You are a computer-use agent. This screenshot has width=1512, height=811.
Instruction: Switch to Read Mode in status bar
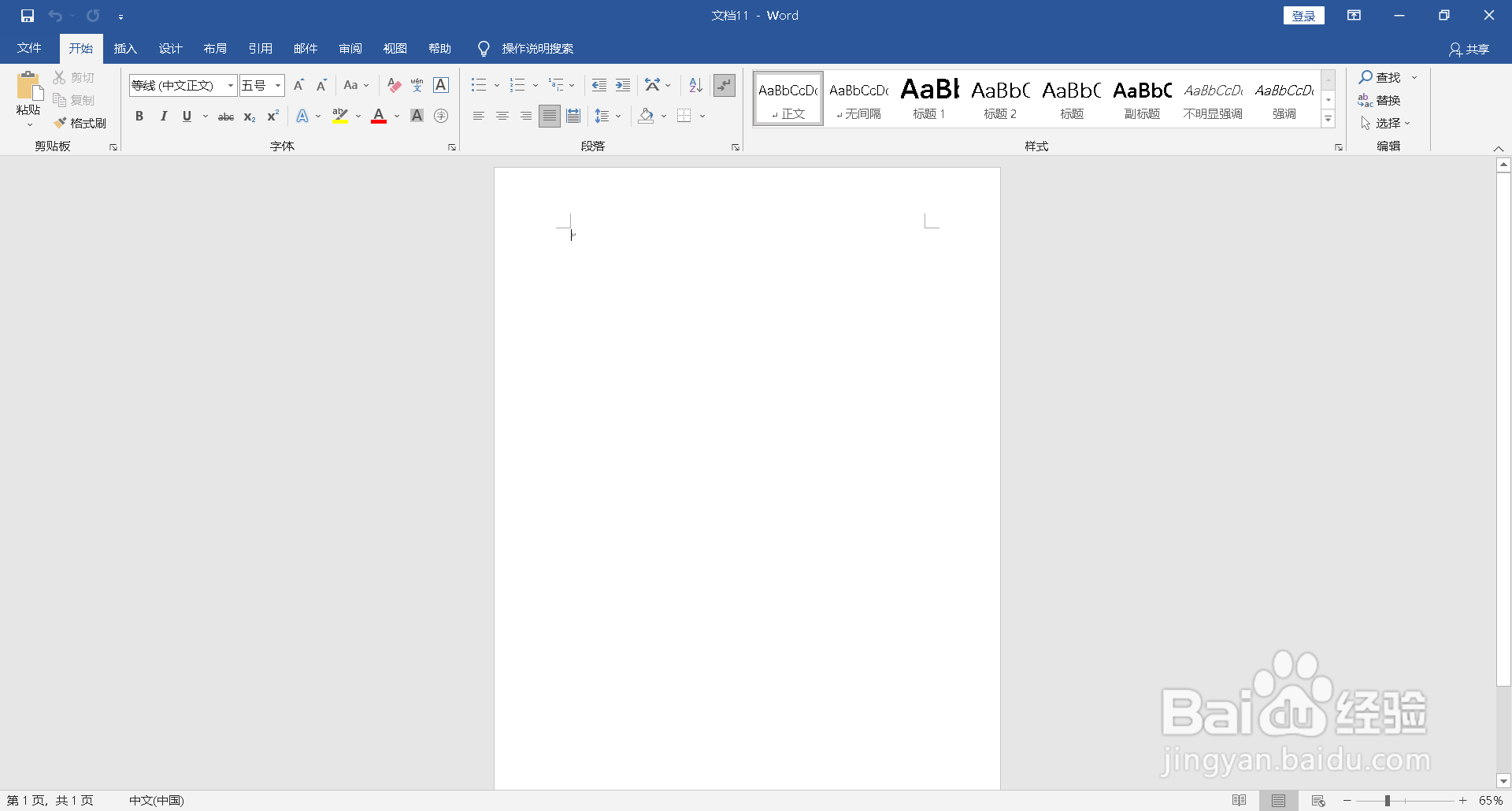coord(1240,801)
